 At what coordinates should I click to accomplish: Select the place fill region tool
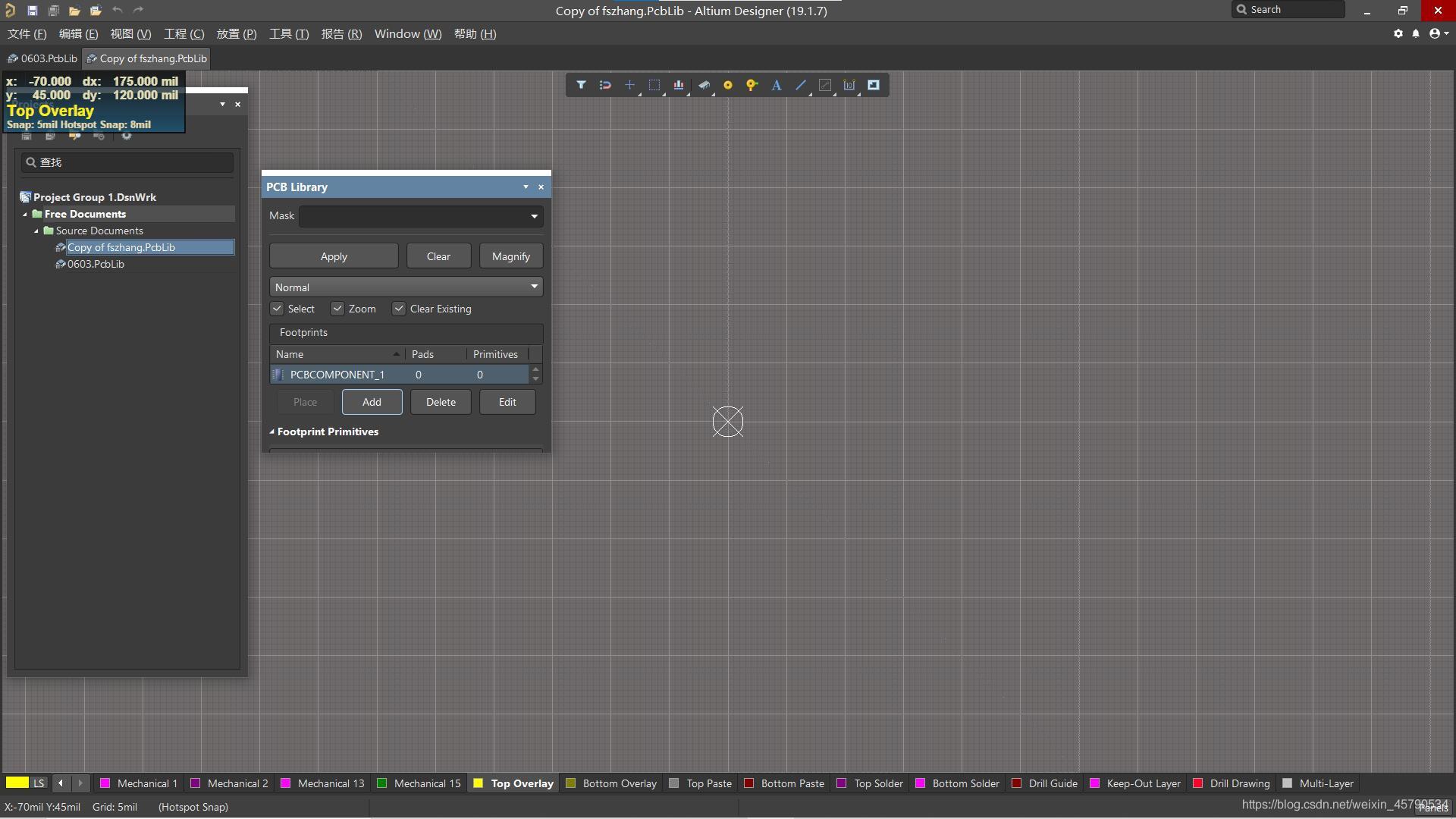tap(874, 85)
